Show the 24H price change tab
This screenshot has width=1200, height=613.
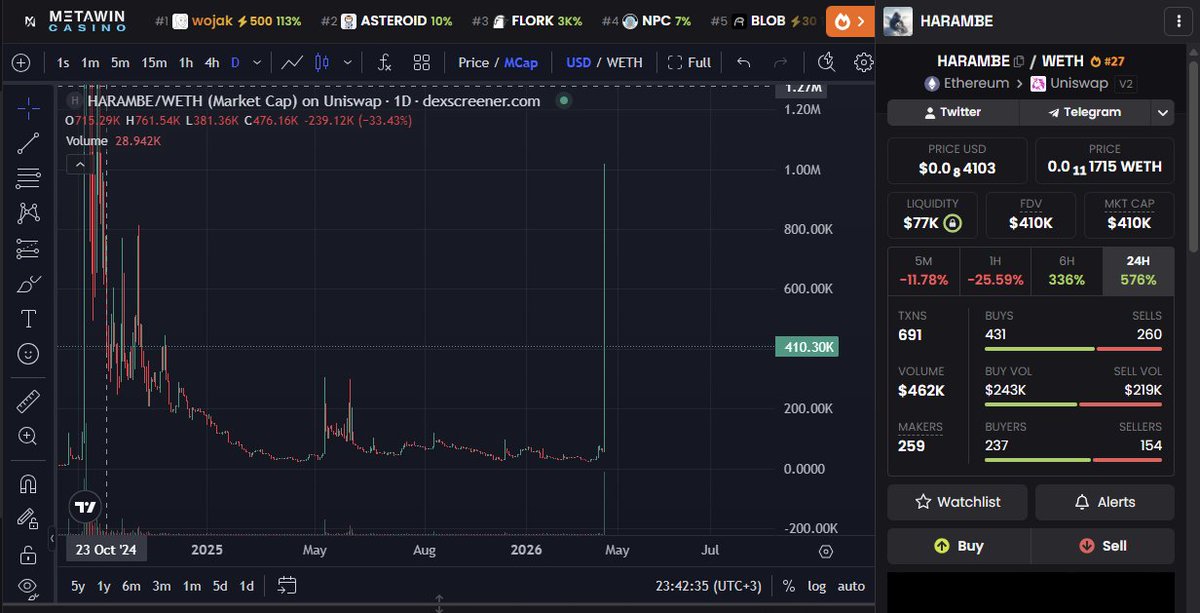point(1138,271)
